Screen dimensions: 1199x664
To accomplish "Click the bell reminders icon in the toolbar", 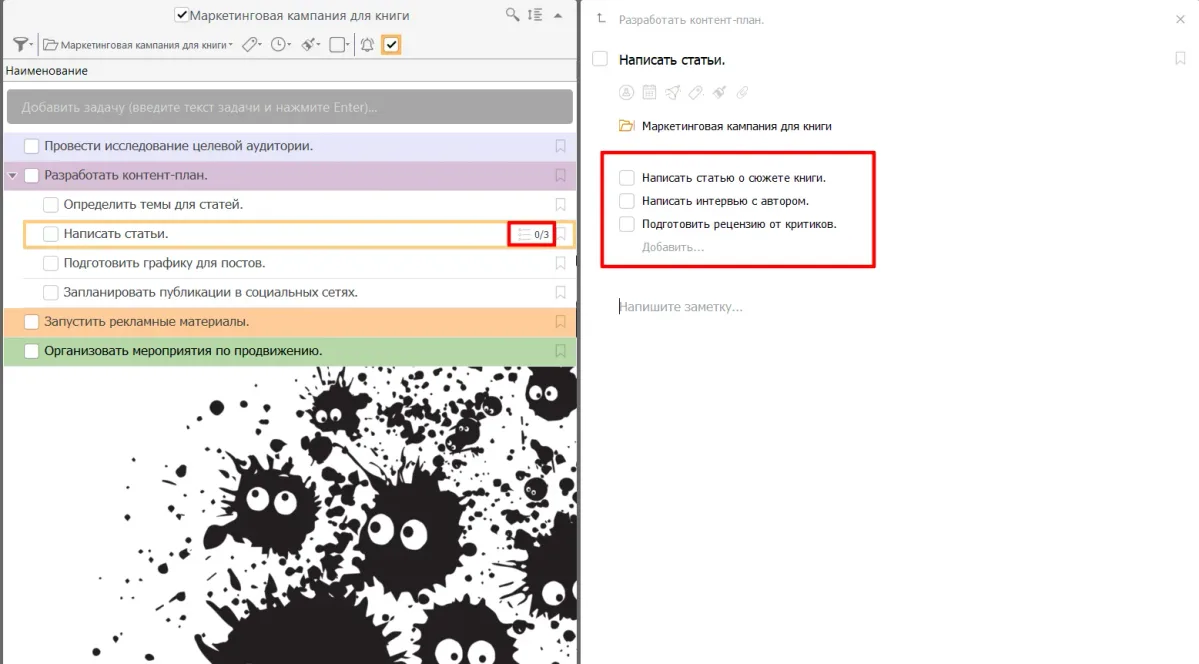I will pyautogui.click(x=367, y=45).
